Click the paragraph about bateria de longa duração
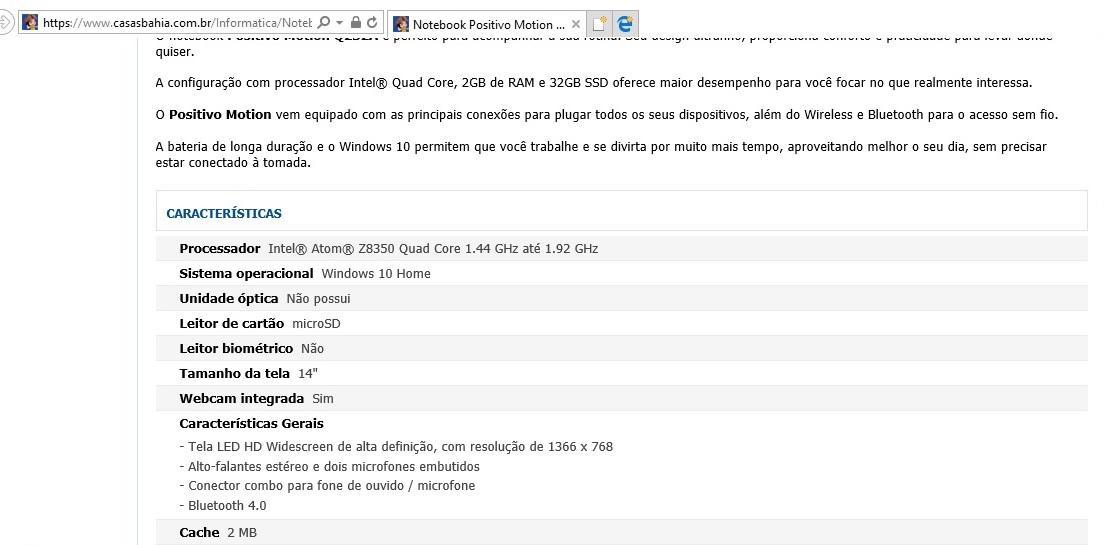This screenshot has width=1105, height=545. pos(601,154)
